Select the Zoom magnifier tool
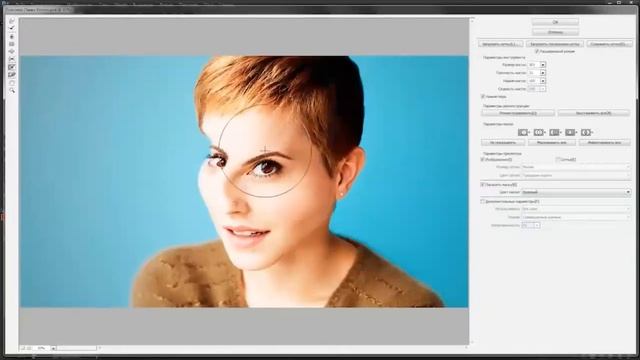Viewport: 640px width, 360px height. click(x=12, y=90)
